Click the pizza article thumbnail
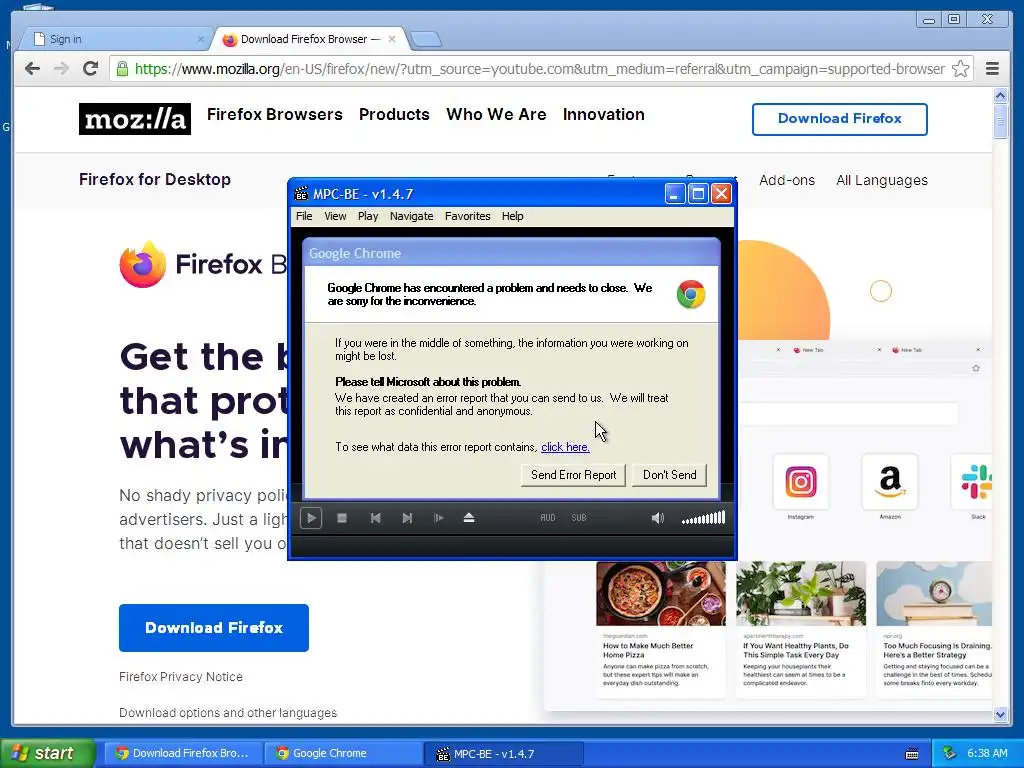This screenshot has width=1024, height=768. click(661, 594)
